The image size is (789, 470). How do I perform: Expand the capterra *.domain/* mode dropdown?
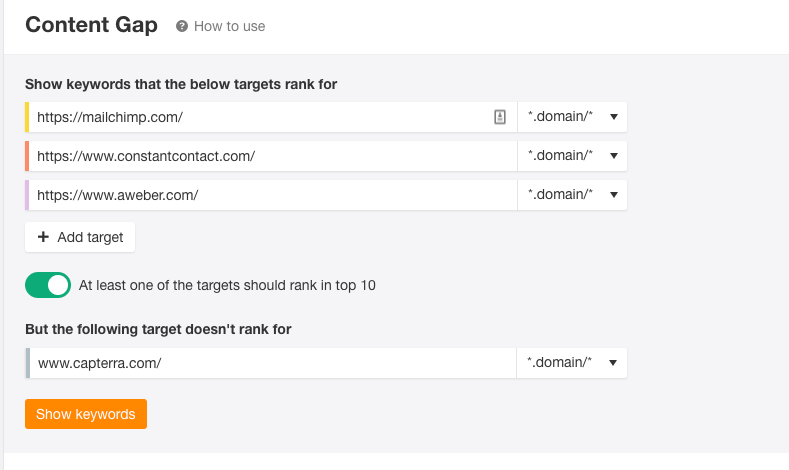[572, 363]
